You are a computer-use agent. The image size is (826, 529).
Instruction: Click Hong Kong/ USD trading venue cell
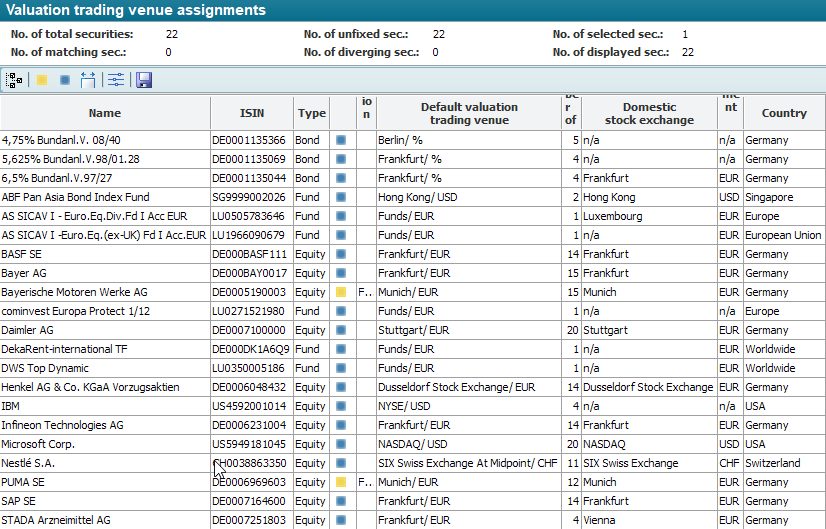(417, 197)
